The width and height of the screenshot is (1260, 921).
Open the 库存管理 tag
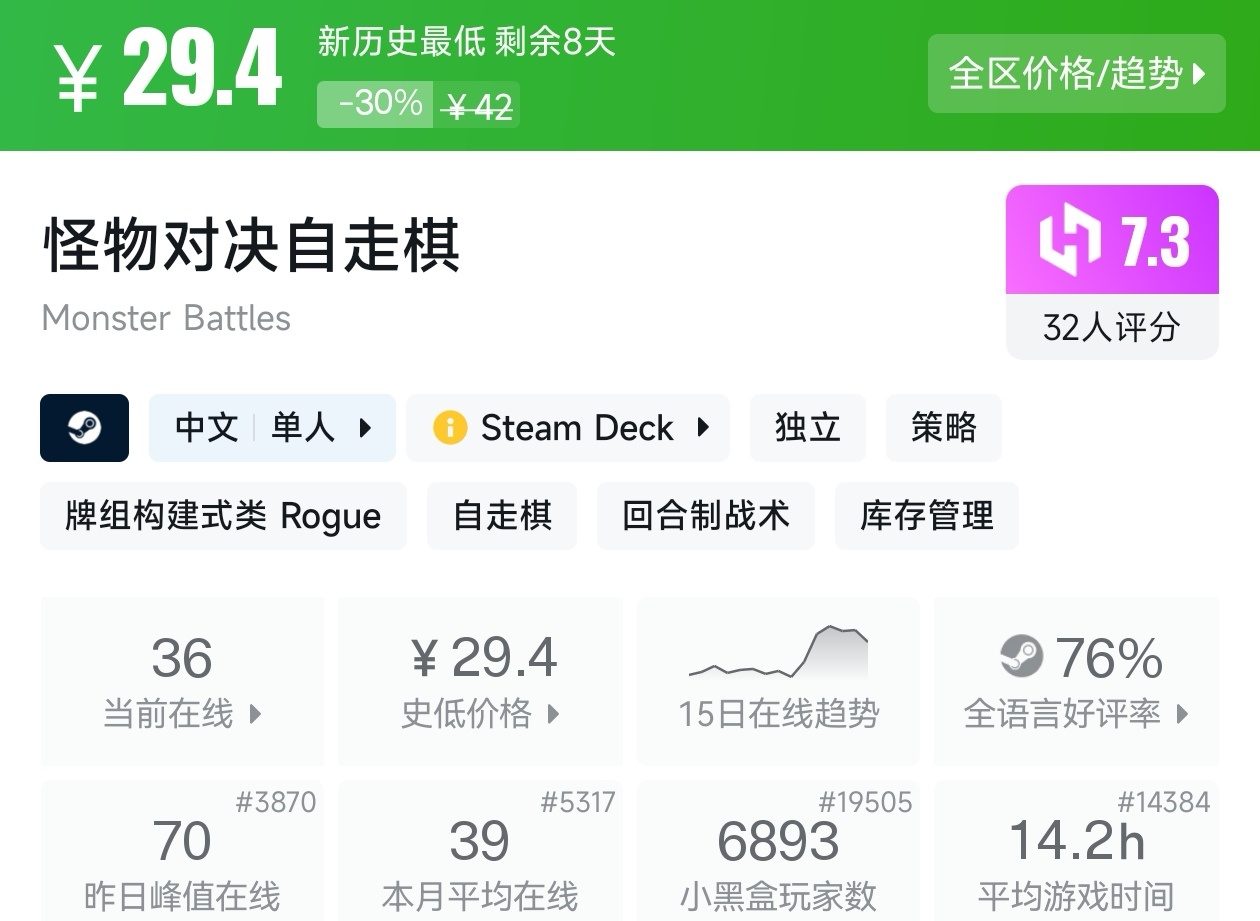tap(926, 516)
